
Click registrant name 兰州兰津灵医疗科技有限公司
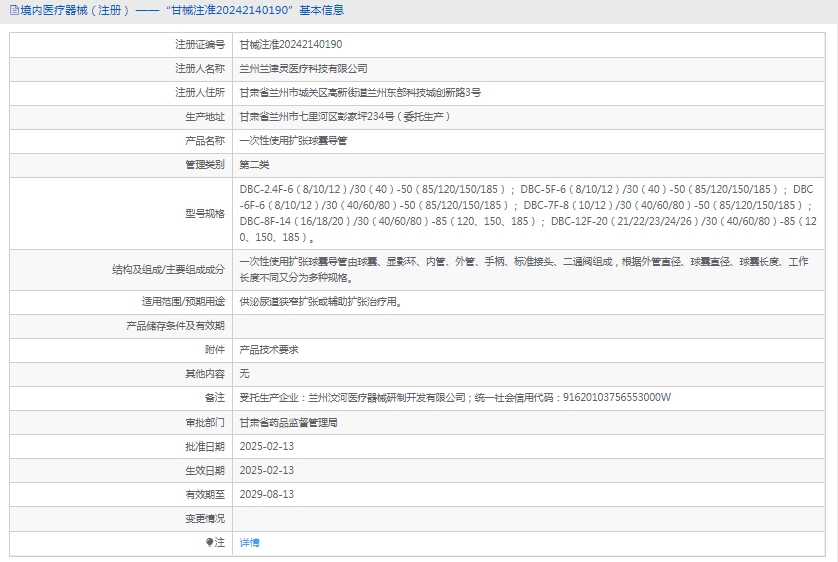click(303, 68)
